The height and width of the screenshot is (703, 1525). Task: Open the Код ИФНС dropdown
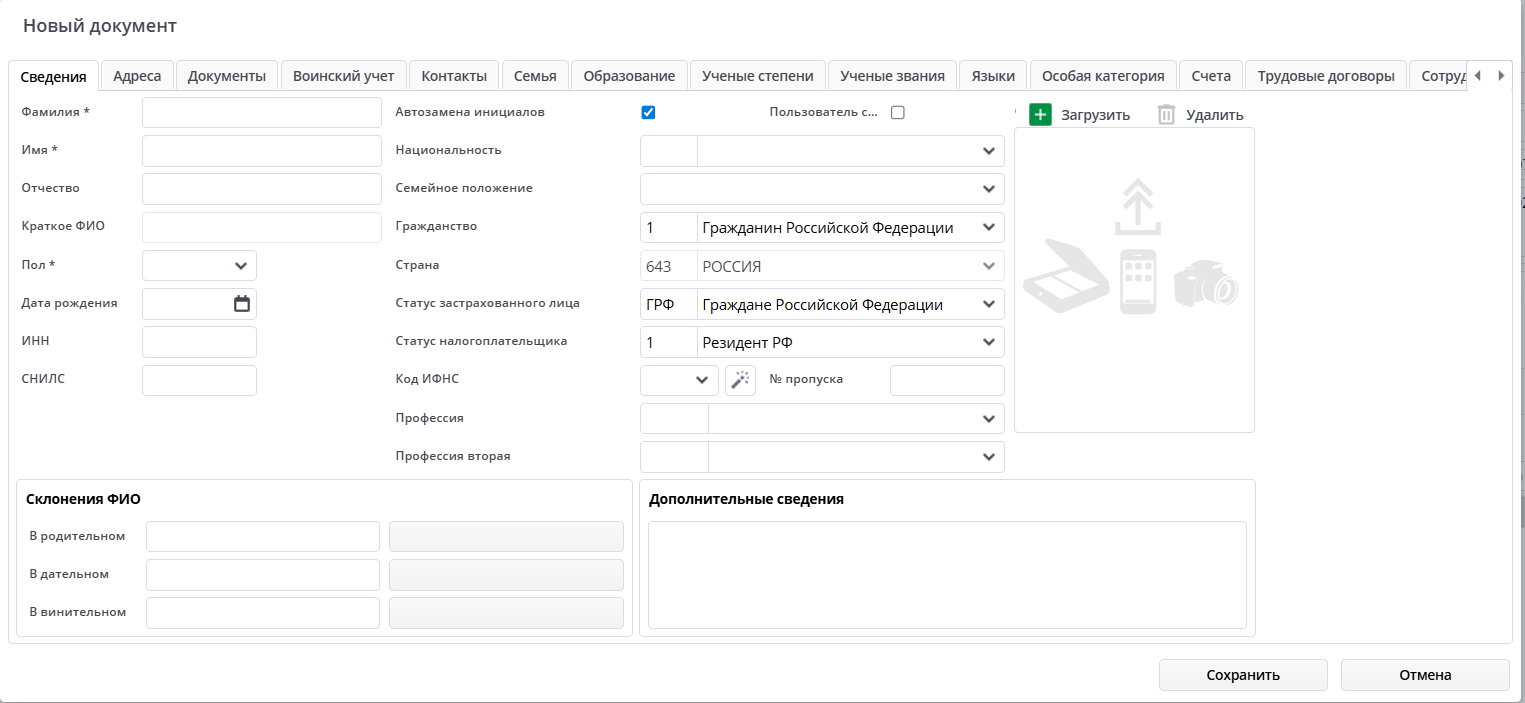tap(701, 380)
